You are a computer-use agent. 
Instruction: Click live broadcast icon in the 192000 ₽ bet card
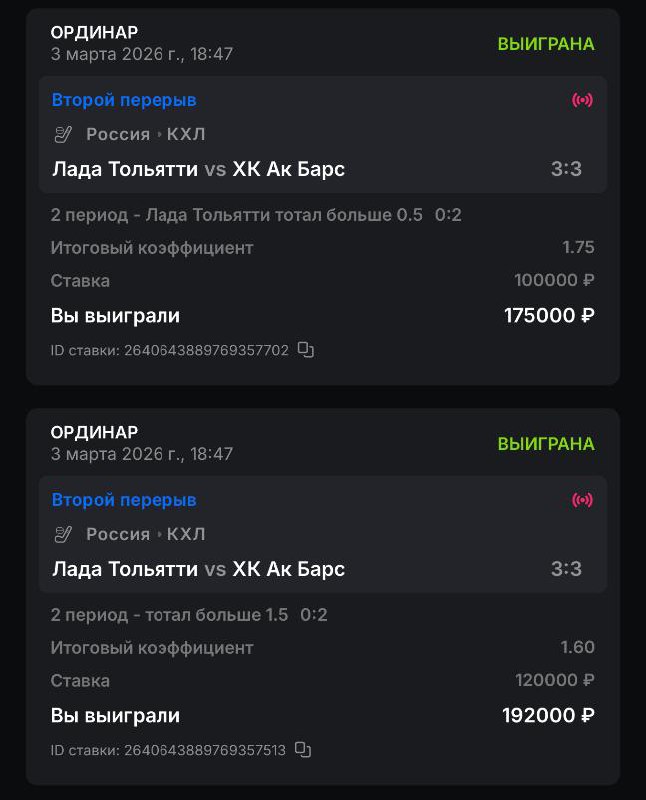(x=582, y=500)
